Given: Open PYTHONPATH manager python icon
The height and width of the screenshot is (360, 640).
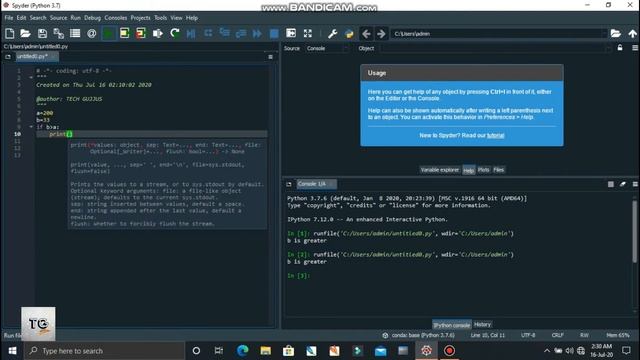Looking at the screenshot, I should pos(349,33).
